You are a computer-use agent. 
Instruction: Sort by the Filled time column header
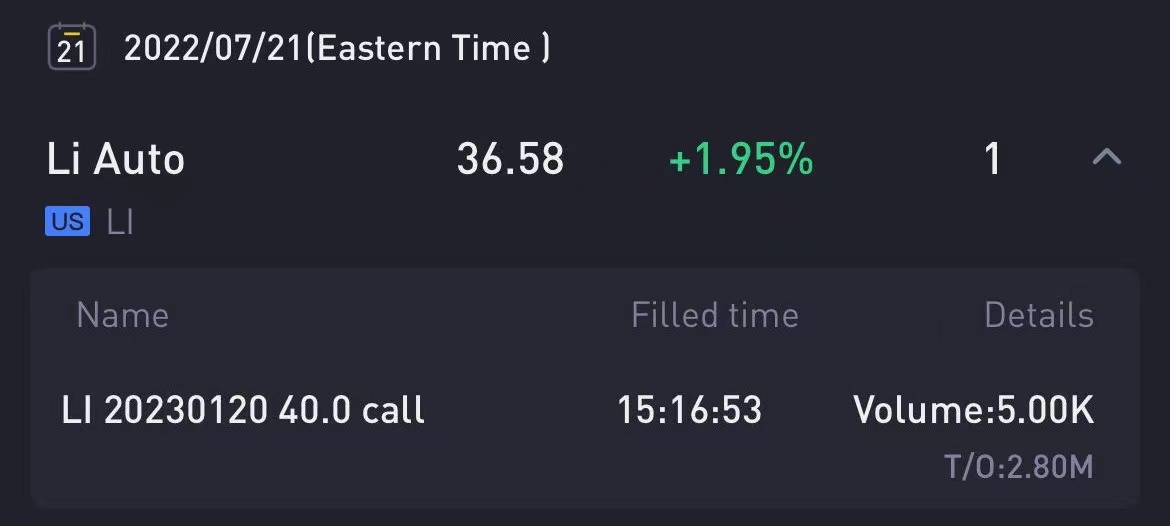[715, 315]
